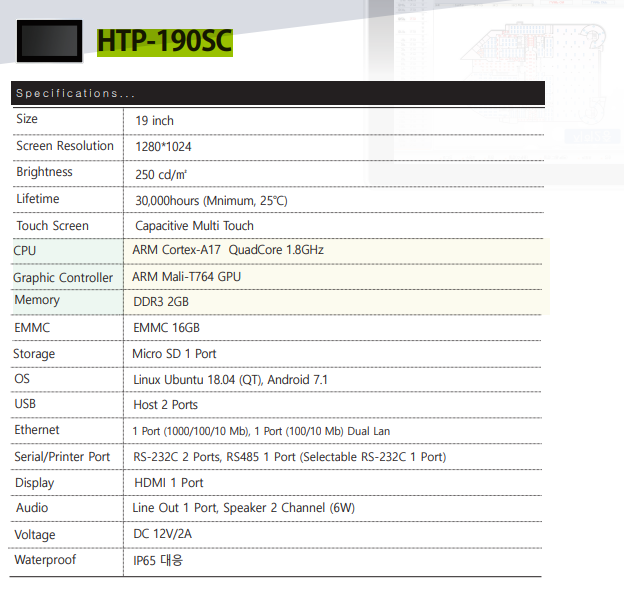
Task: Select the Capacitive Multi Touch text
Action: click(194, 226)
